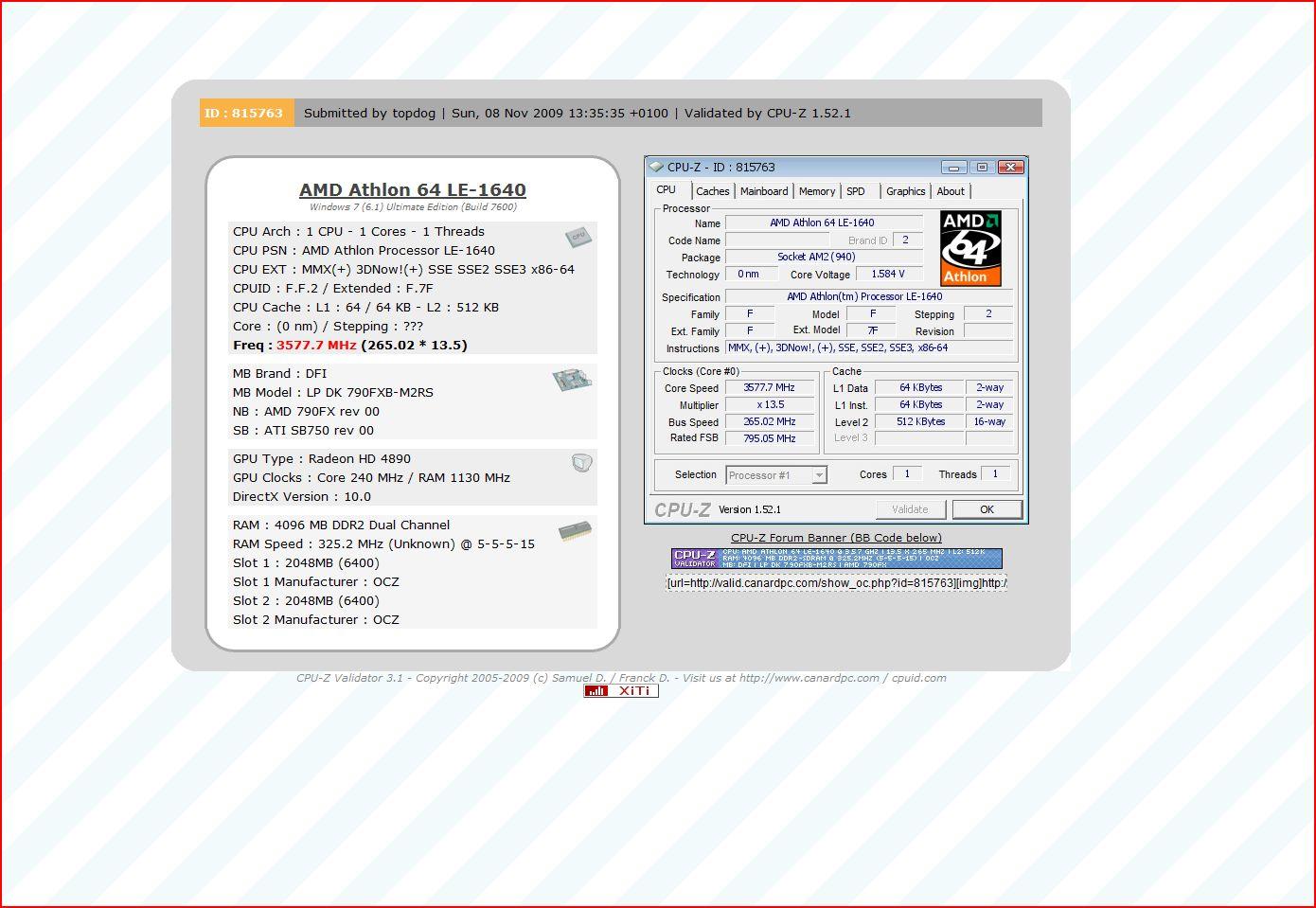Click the XiTi stats badge
The height and width of the screenshot is (908, 1316).
(x=621, y=691)
